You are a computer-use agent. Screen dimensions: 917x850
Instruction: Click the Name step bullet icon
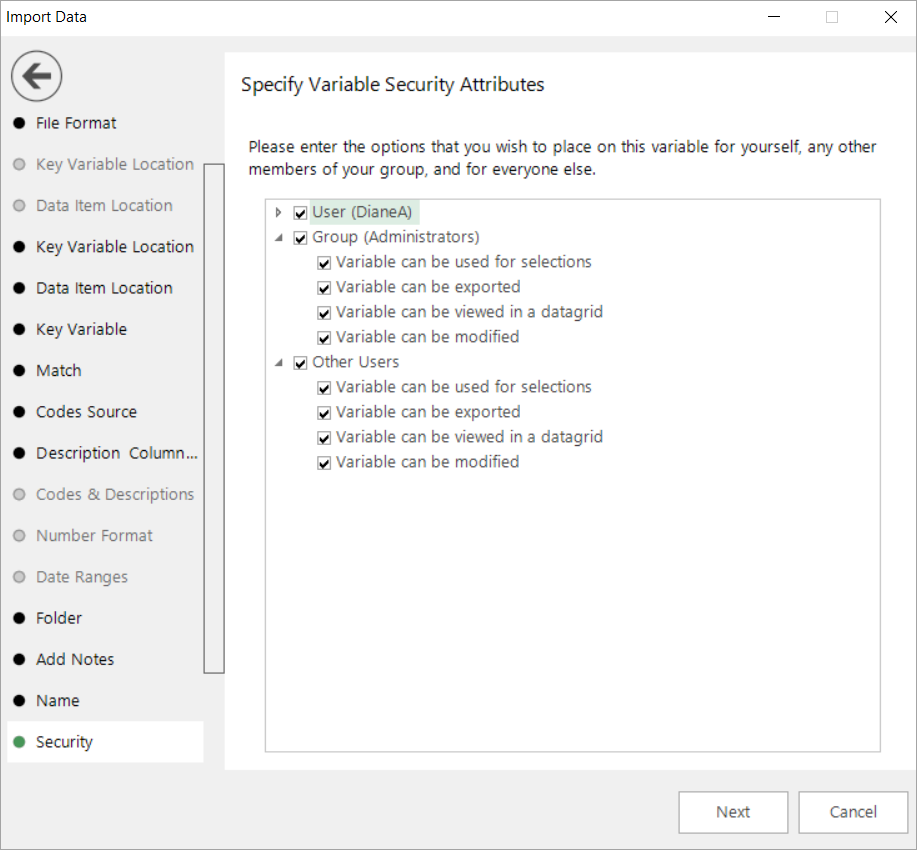pyautogui.click(x=19, y=700)
